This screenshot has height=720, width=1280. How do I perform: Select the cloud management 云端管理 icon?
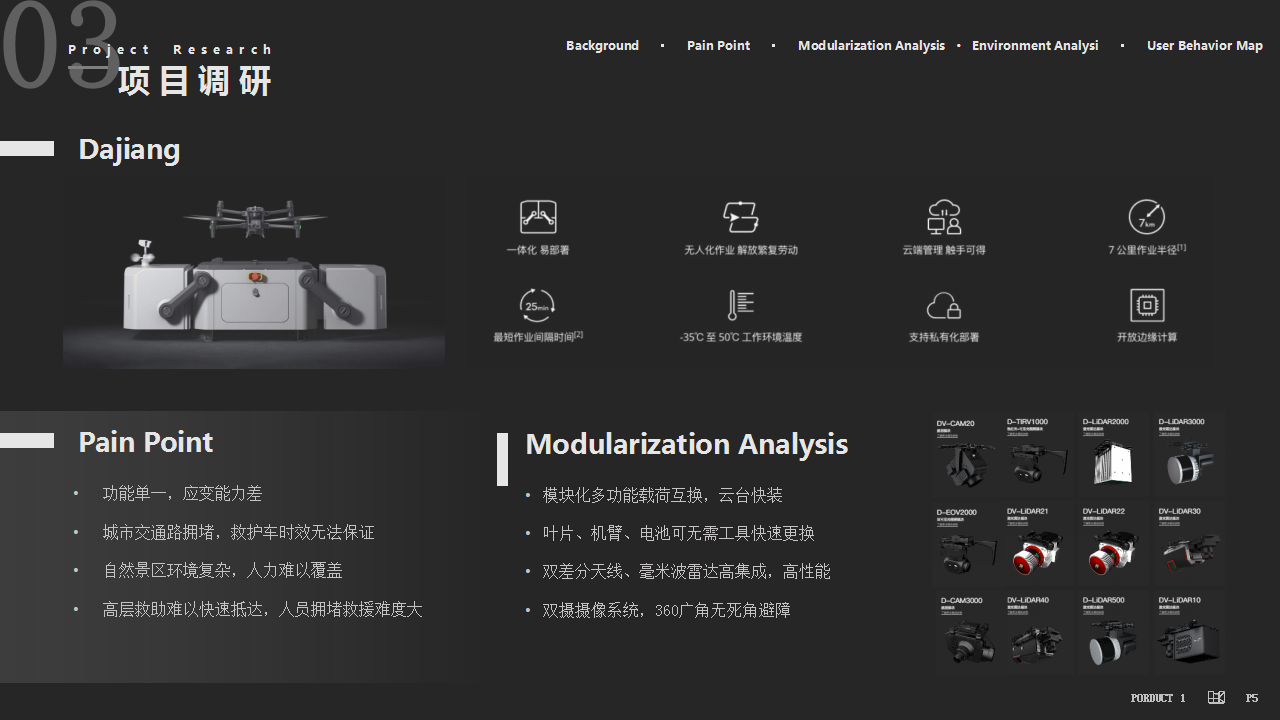tap(944, 215)
